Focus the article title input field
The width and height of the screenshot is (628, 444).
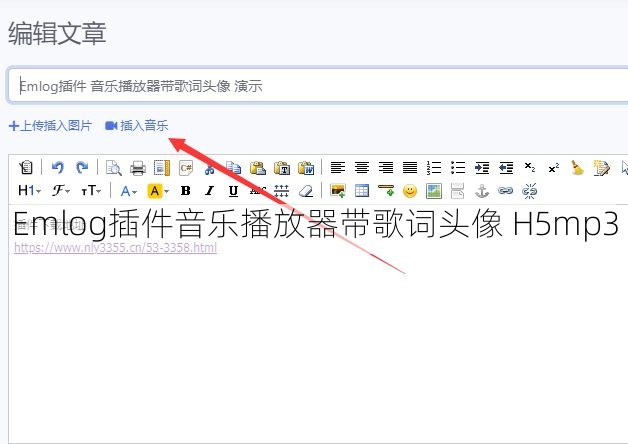tap(318, 86)
